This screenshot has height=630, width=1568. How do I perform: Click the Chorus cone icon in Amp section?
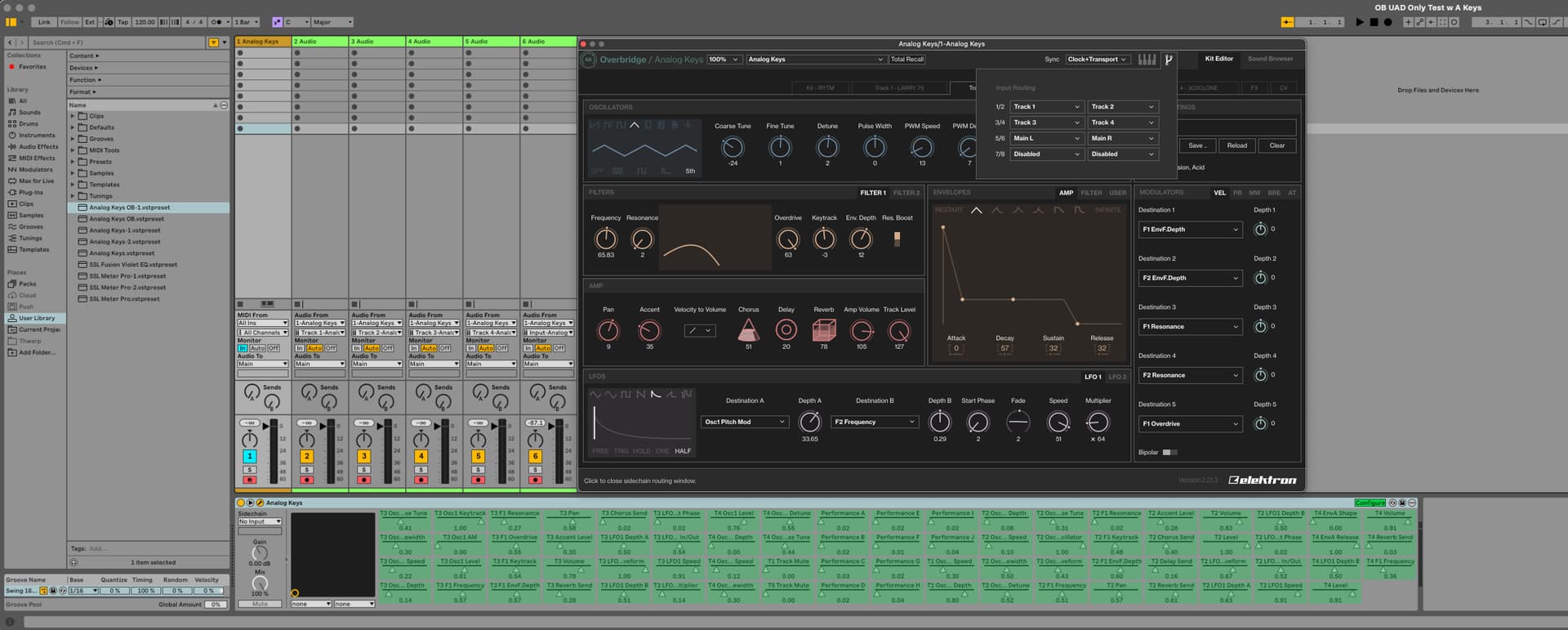[x=748, y=330]
